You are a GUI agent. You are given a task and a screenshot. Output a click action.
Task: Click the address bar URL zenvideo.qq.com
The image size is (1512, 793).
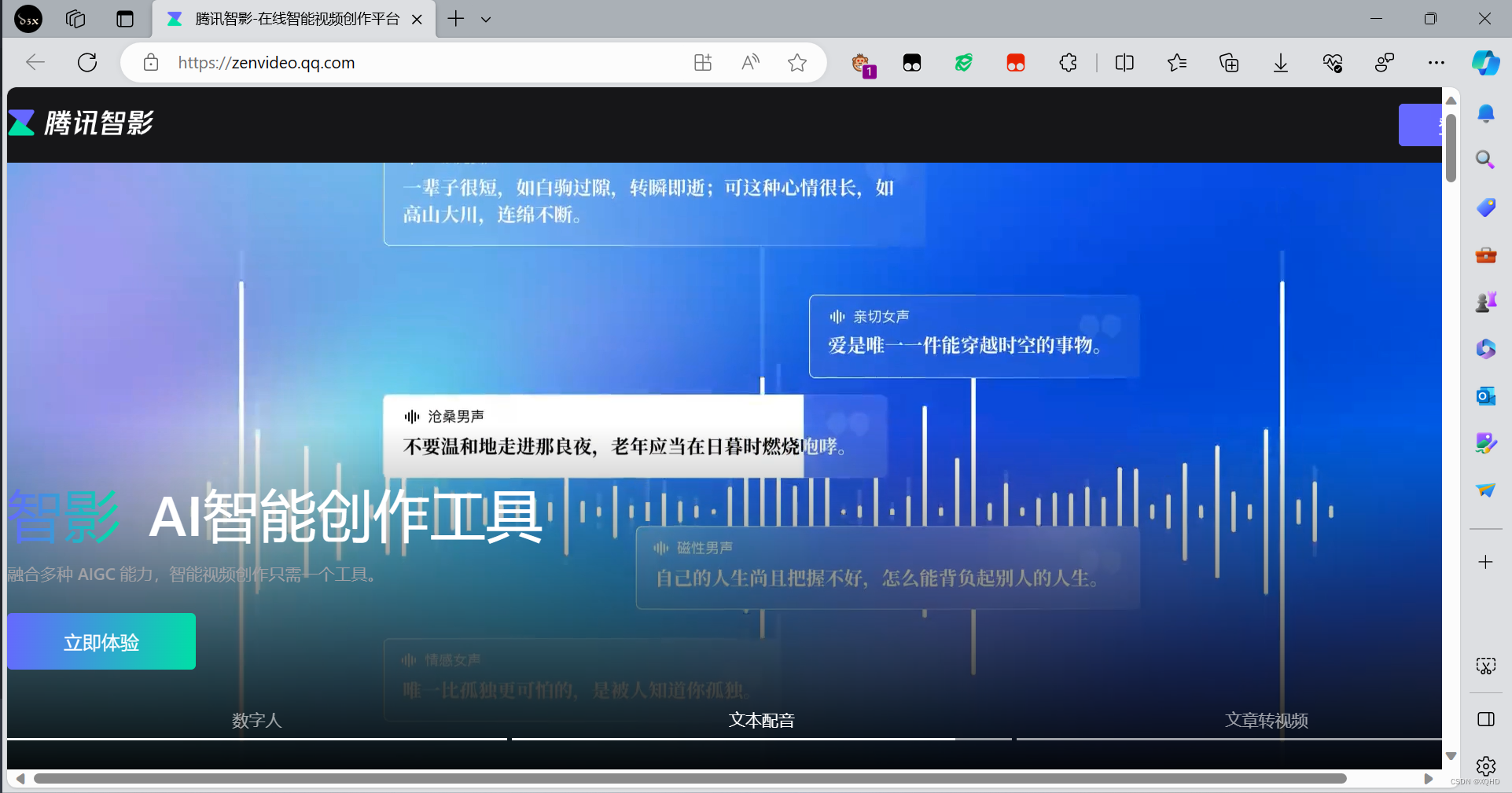pos(267,62)
